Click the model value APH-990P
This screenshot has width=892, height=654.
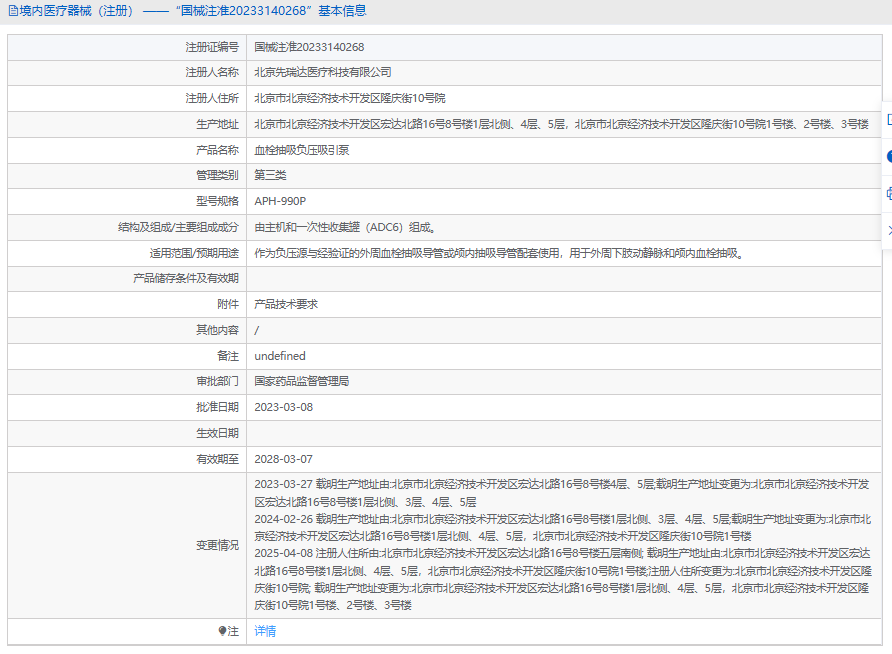(x=280, y=201)
